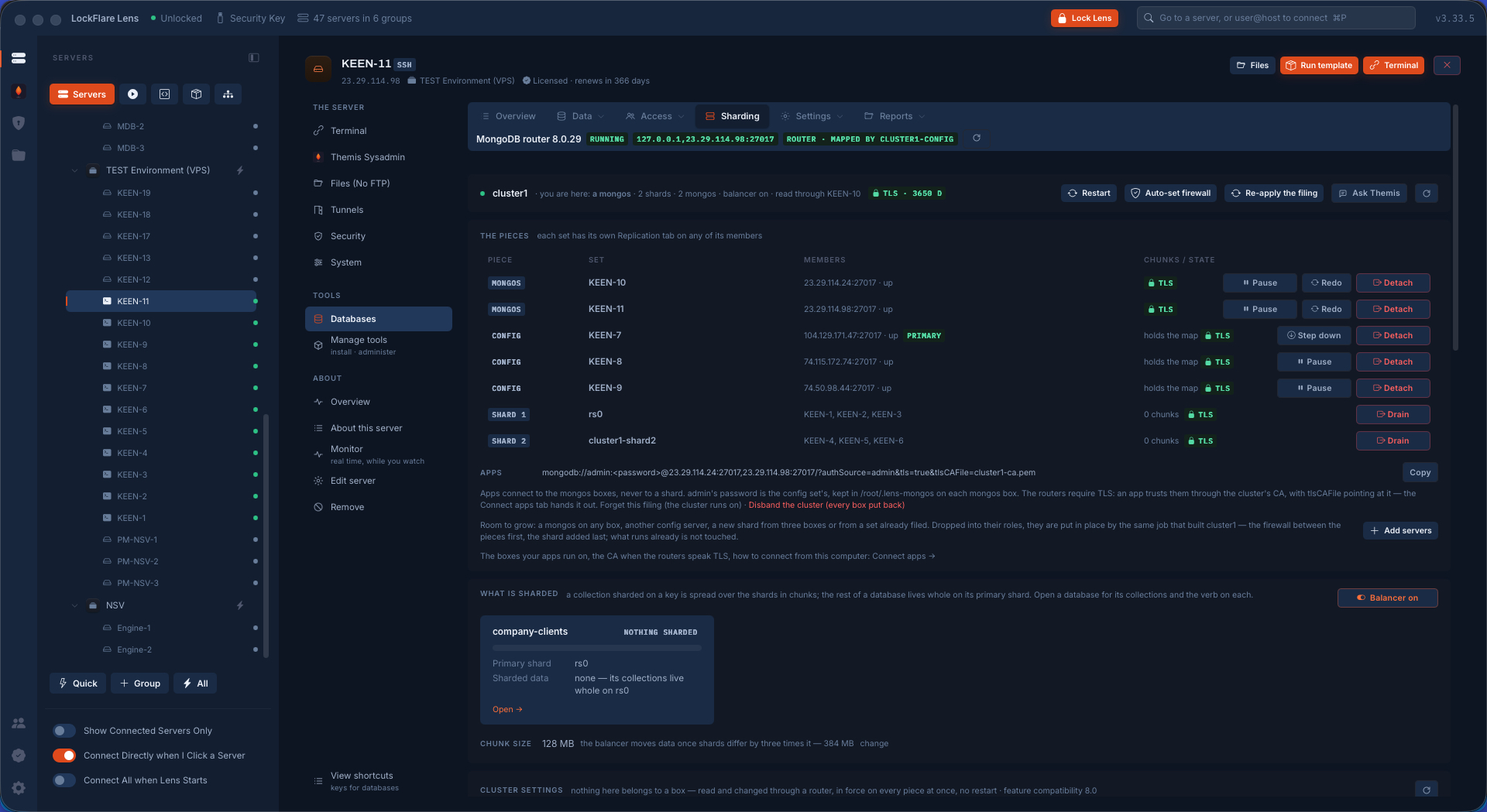The image size is (1487, 812).
Task: Open the settings gear in the left rail
Action: (x=19, y=788)
